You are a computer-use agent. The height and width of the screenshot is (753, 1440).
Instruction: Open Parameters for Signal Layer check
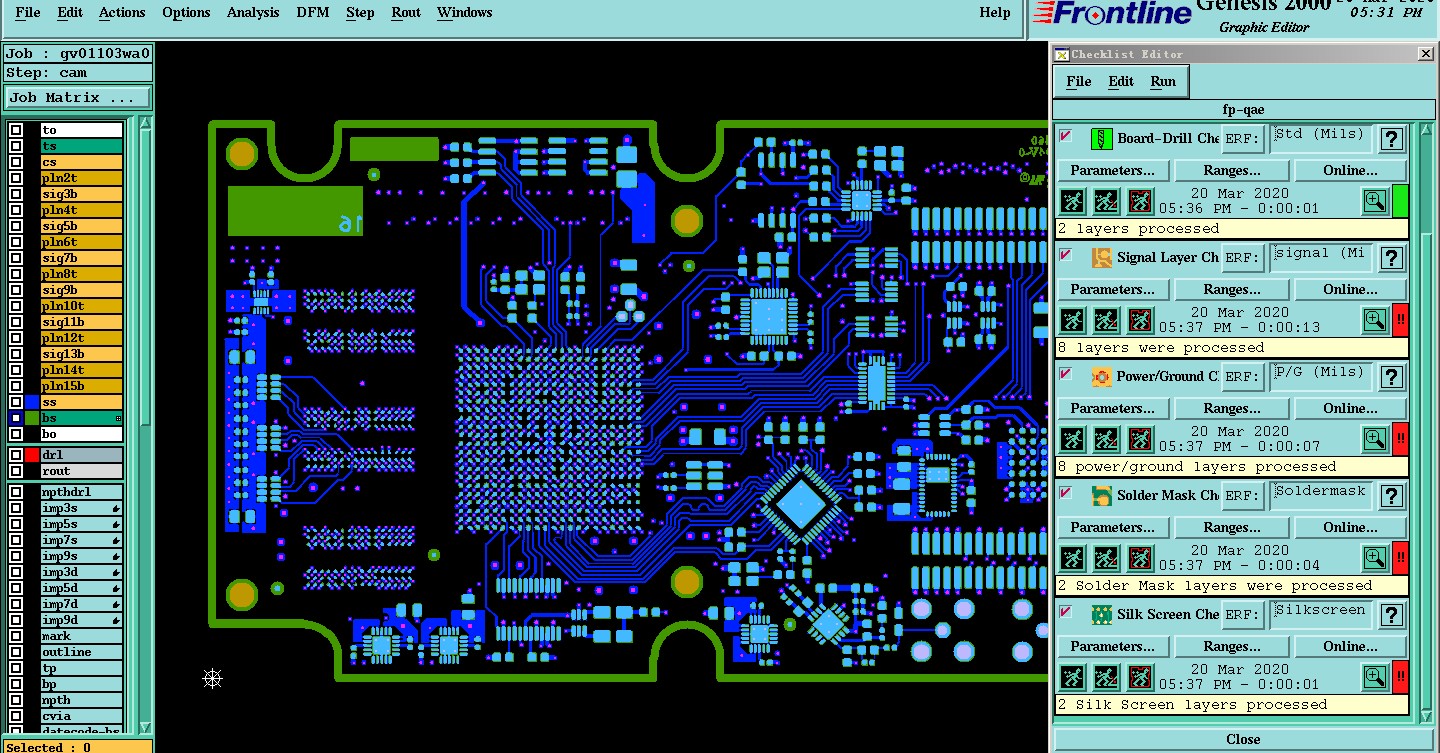(1113, 289)
